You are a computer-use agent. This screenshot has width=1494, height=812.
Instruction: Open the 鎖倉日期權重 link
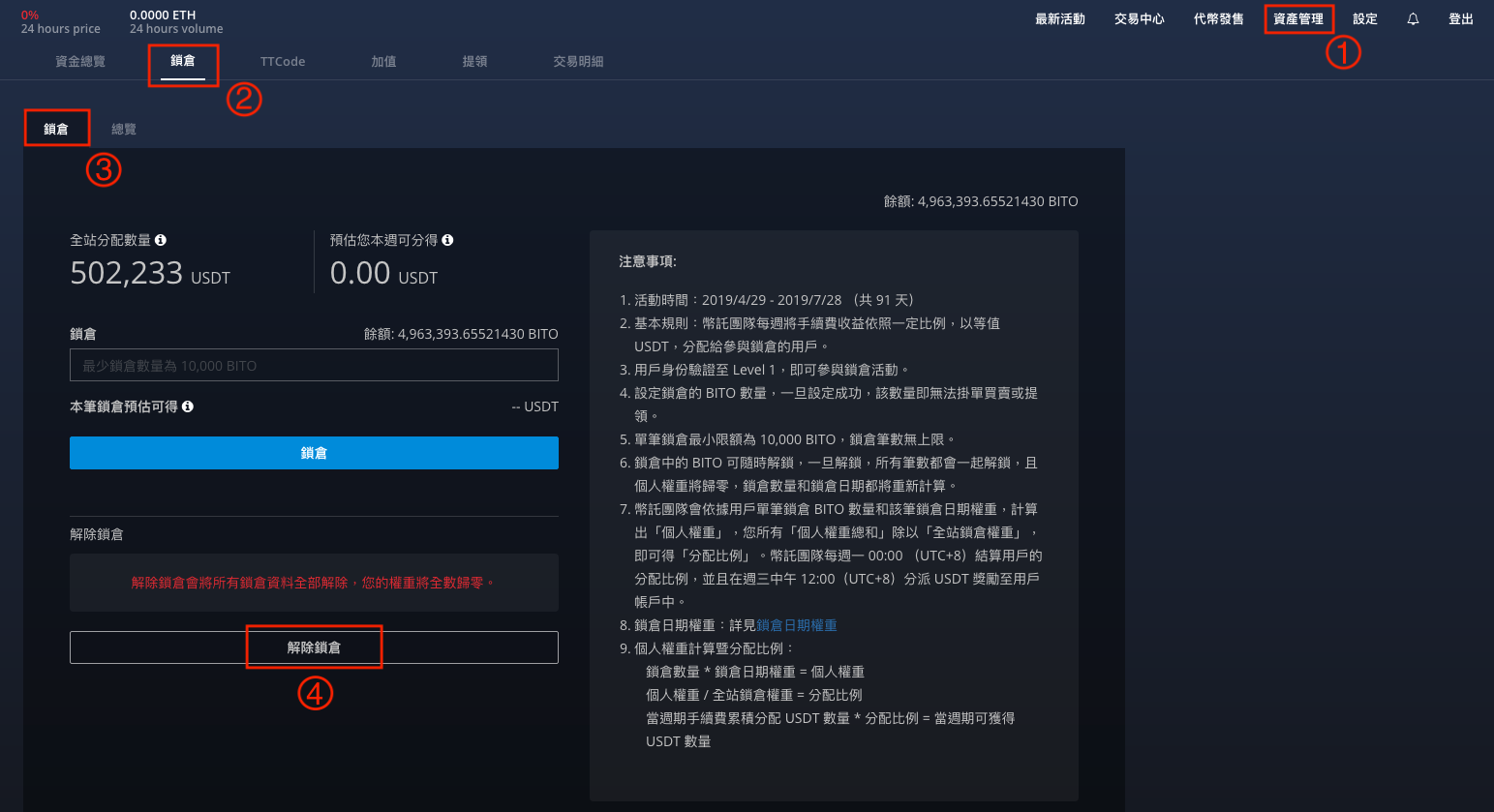[797, 625]
